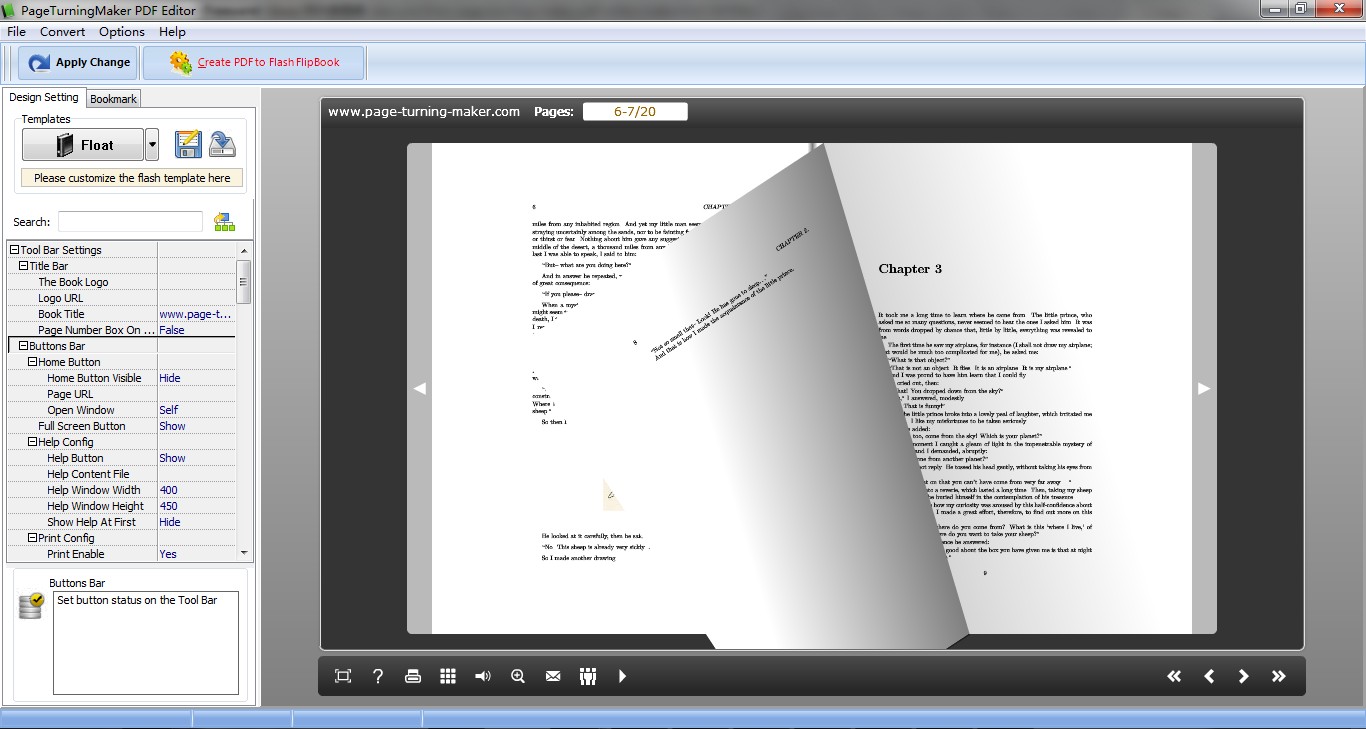Collapse the Title Bar node
Screen dimensions: 1366x729
24,266
